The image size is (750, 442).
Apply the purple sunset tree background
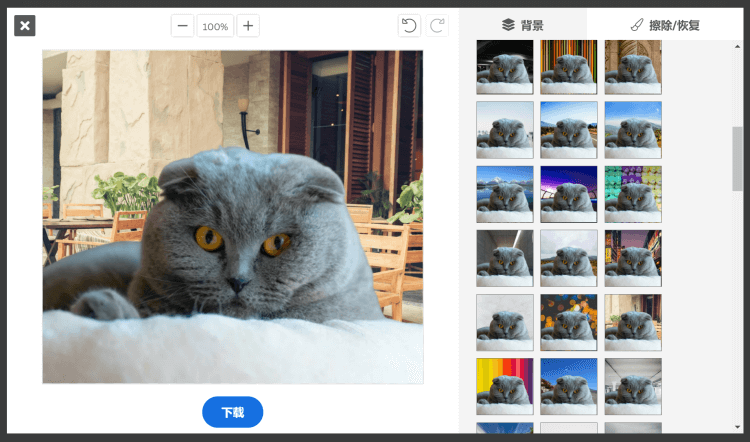(569, 194)
